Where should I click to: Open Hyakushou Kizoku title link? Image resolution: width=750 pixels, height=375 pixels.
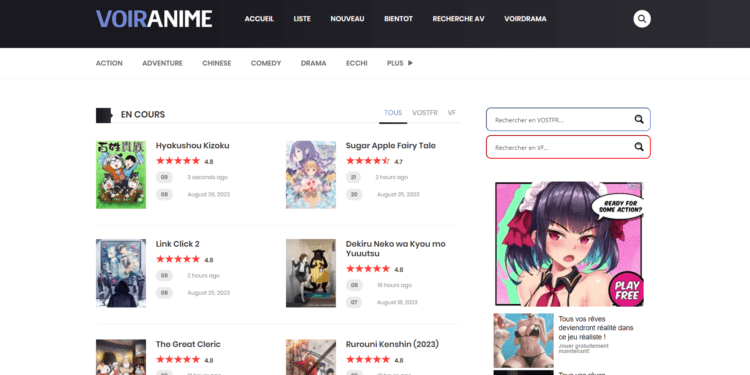click(x=192, y=145)
